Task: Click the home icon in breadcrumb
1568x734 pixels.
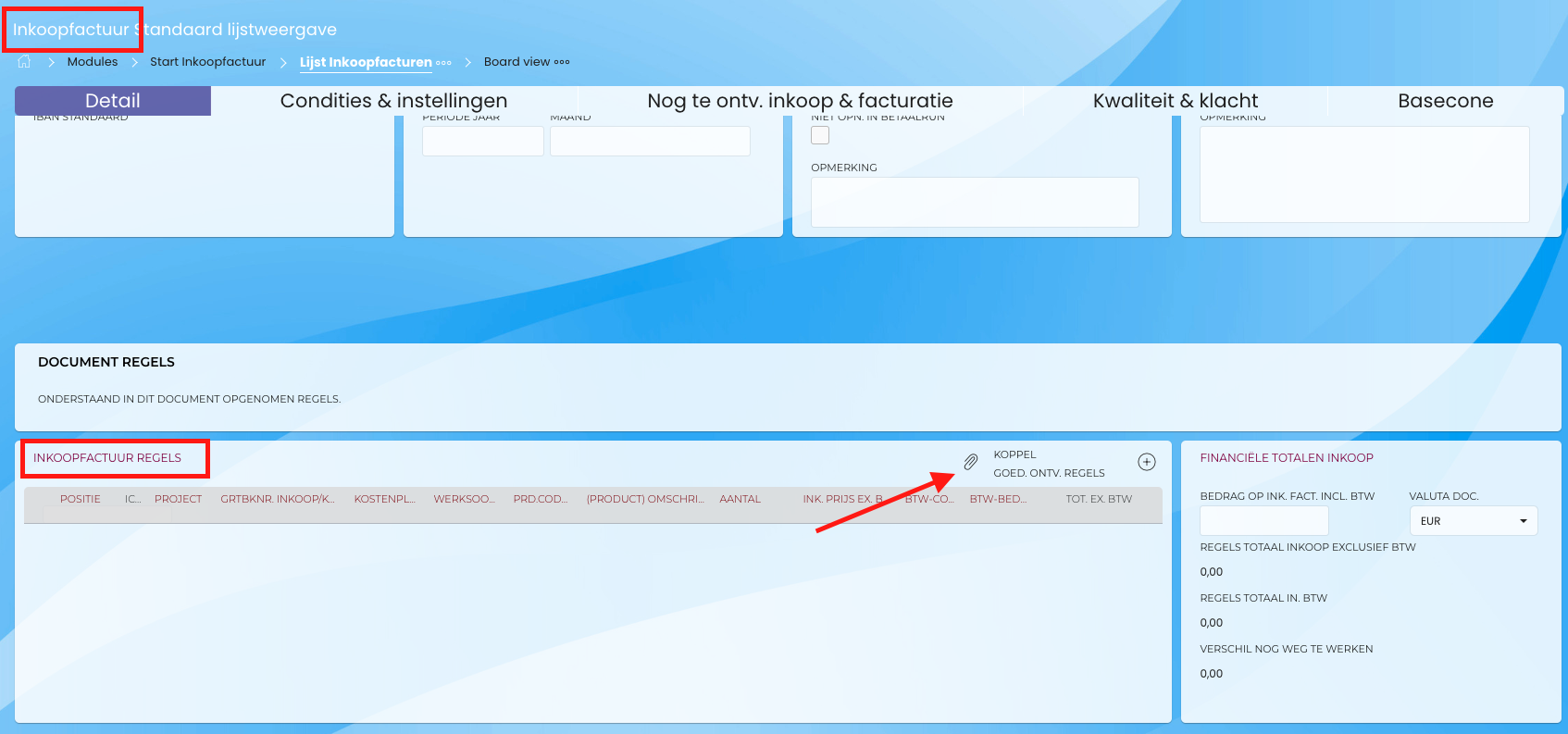Action: [24, 62]
